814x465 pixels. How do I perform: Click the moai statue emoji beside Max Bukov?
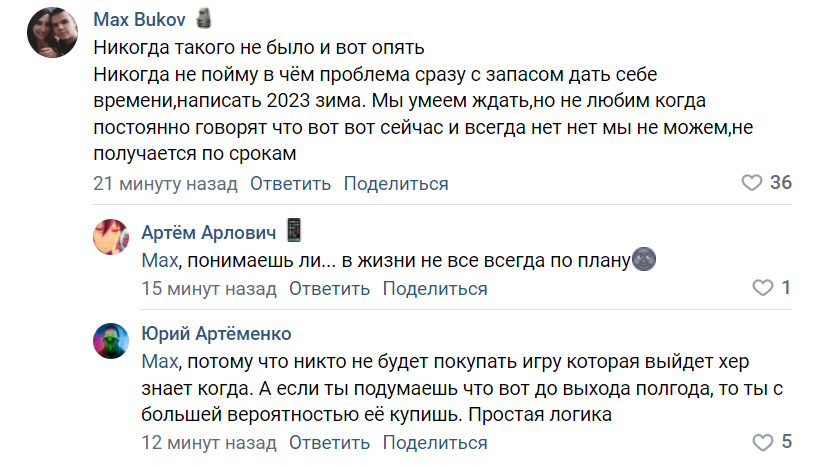[204, 19]
